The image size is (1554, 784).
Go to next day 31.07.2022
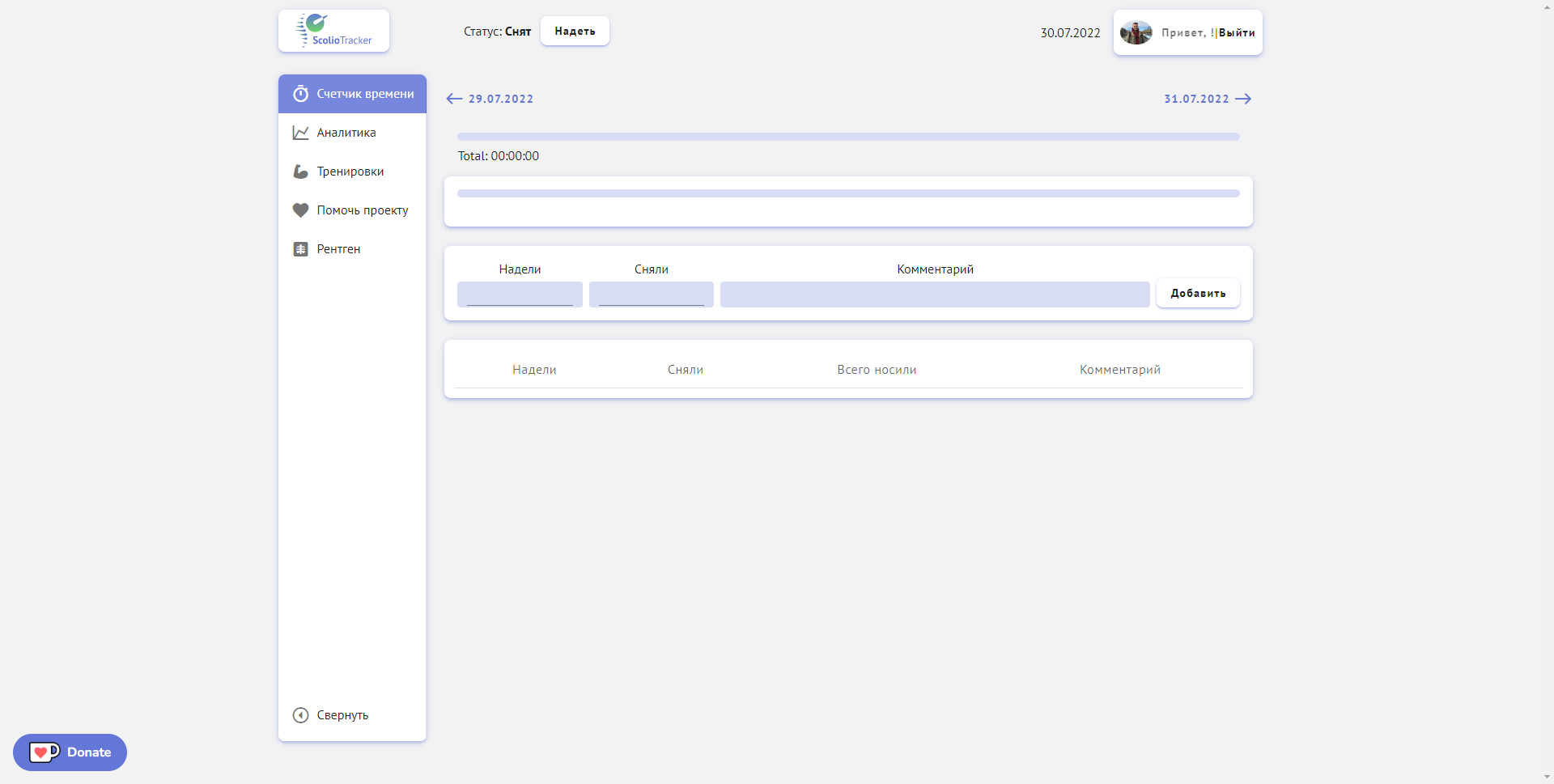[1207, 99]
